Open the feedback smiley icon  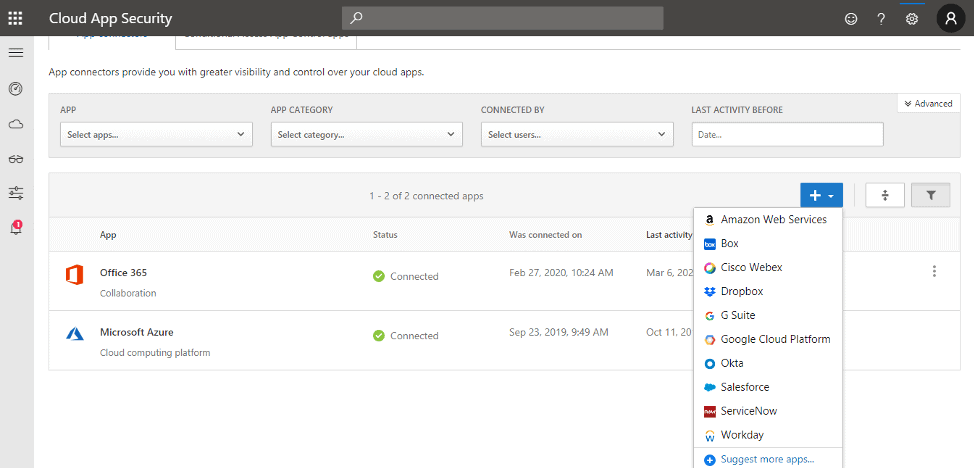point(851,19)
